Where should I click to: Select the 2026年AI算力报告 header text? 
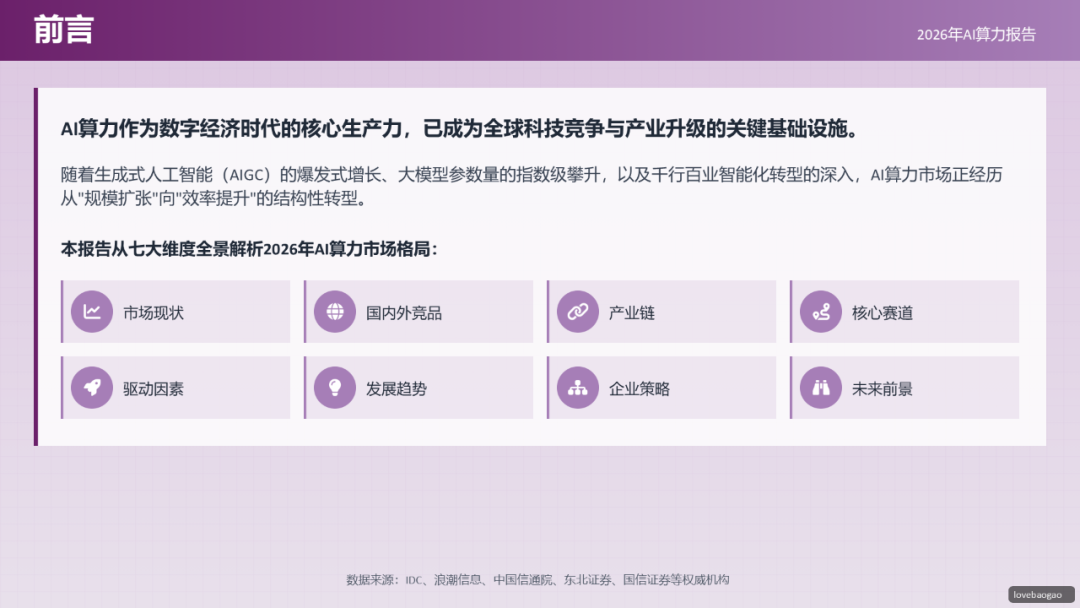[x=976, y=33]
